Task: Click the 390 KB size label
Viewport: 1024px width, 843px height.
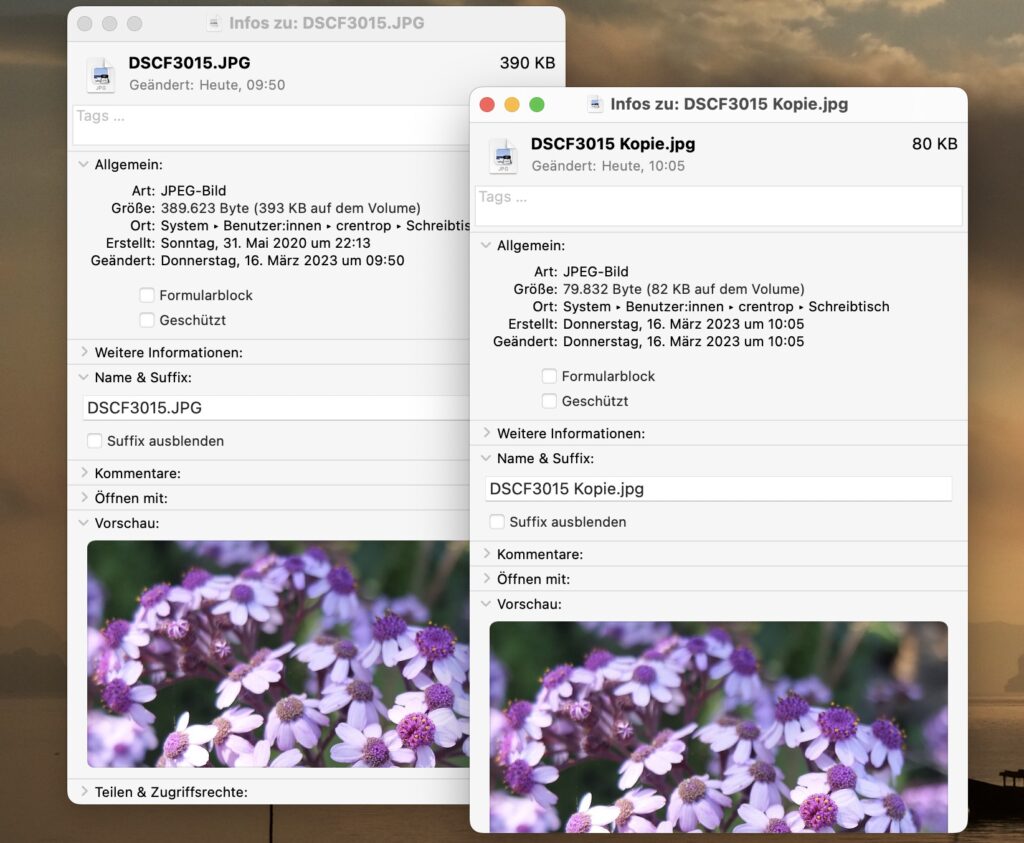Action: [x=527, y=63]
